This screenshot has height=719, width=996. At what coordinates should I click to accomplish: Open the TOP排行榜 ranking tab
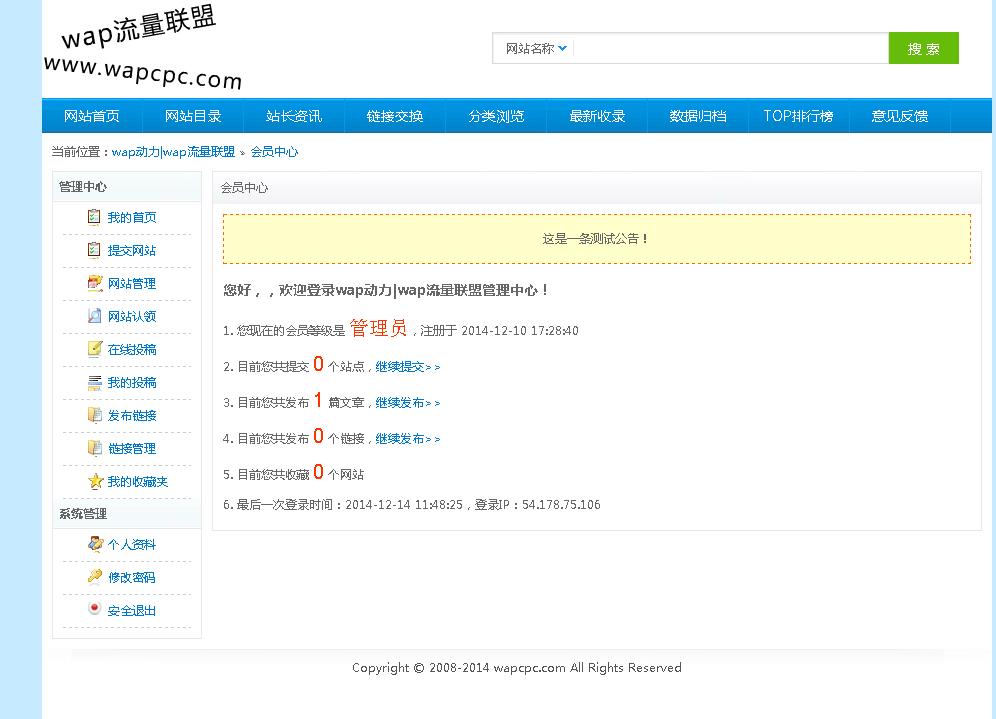[798, 115]
